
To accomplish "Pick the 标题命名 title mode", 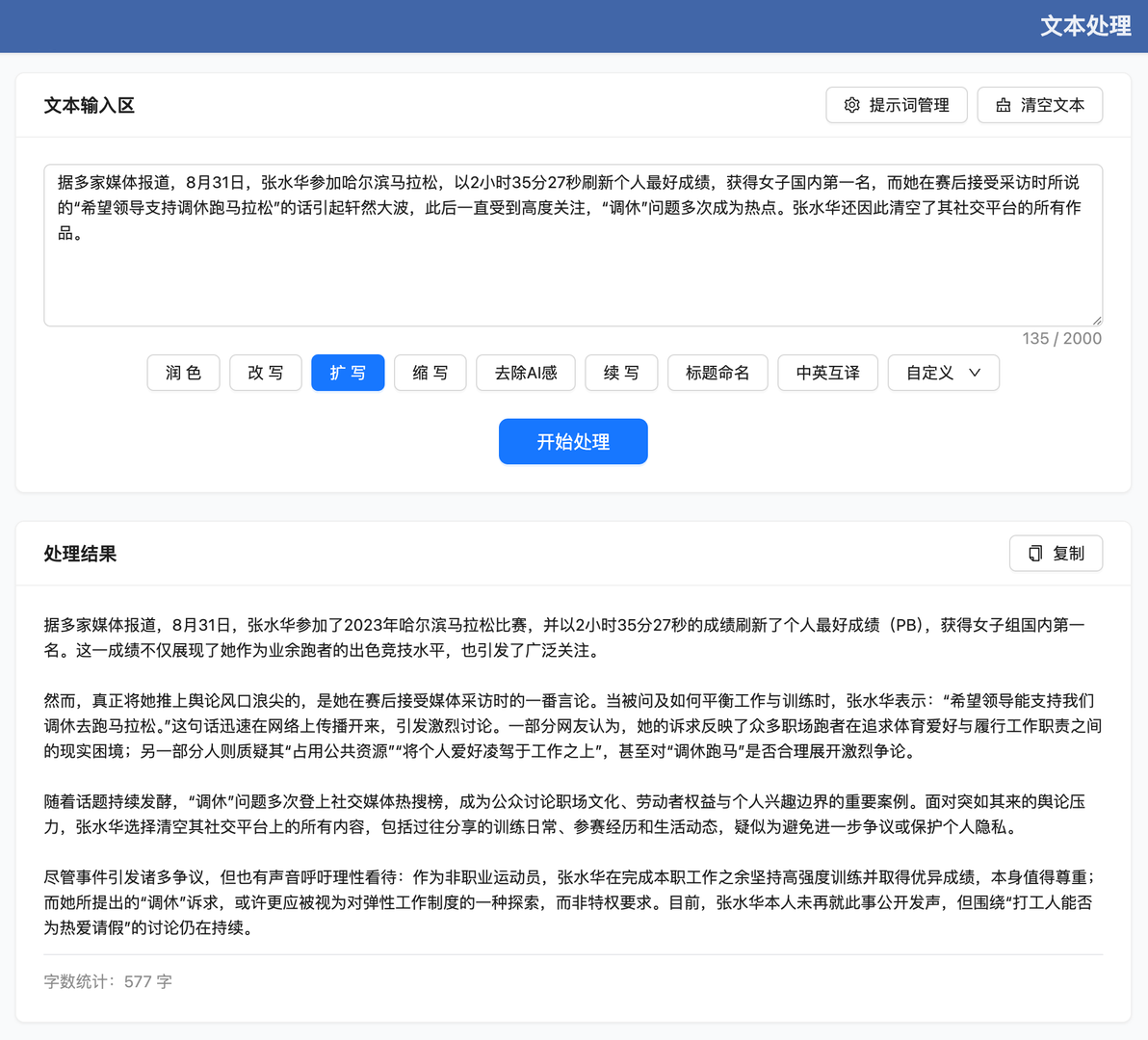I will [717, 373].
